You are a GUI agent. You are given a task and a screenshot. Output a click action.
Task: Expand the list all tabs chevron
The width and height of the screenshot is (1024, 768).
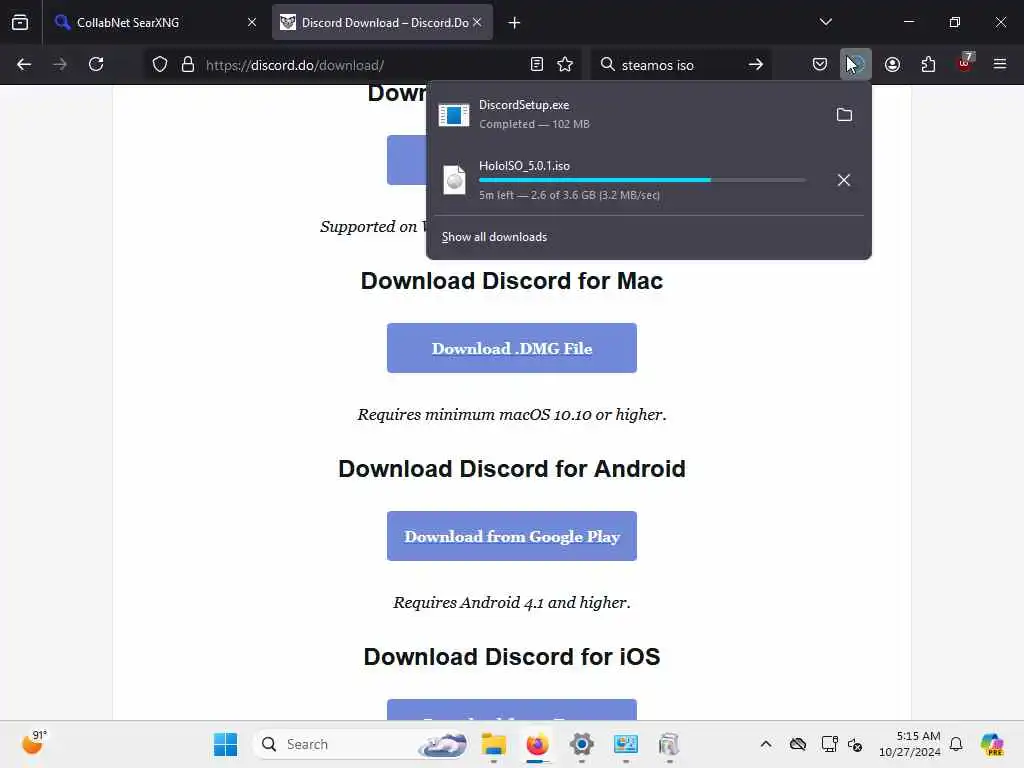[x=825, y=22]
